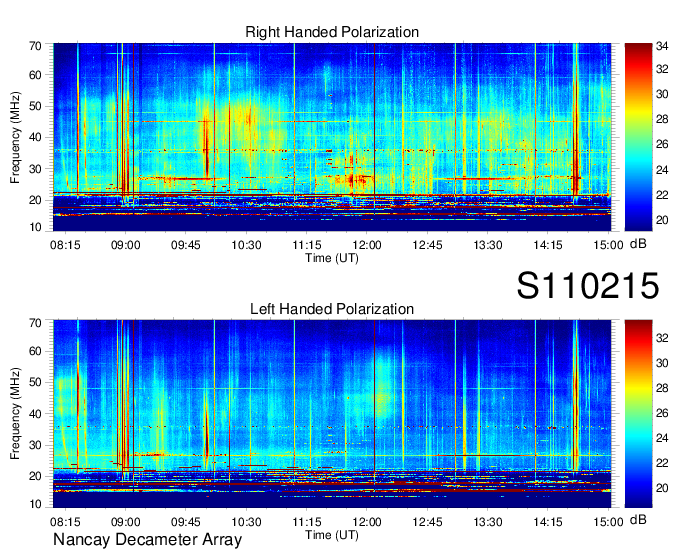Click the "15:00" tick under Right Handed plot
680x552 pixels.
pyautogui.click(x=608, y=245)
